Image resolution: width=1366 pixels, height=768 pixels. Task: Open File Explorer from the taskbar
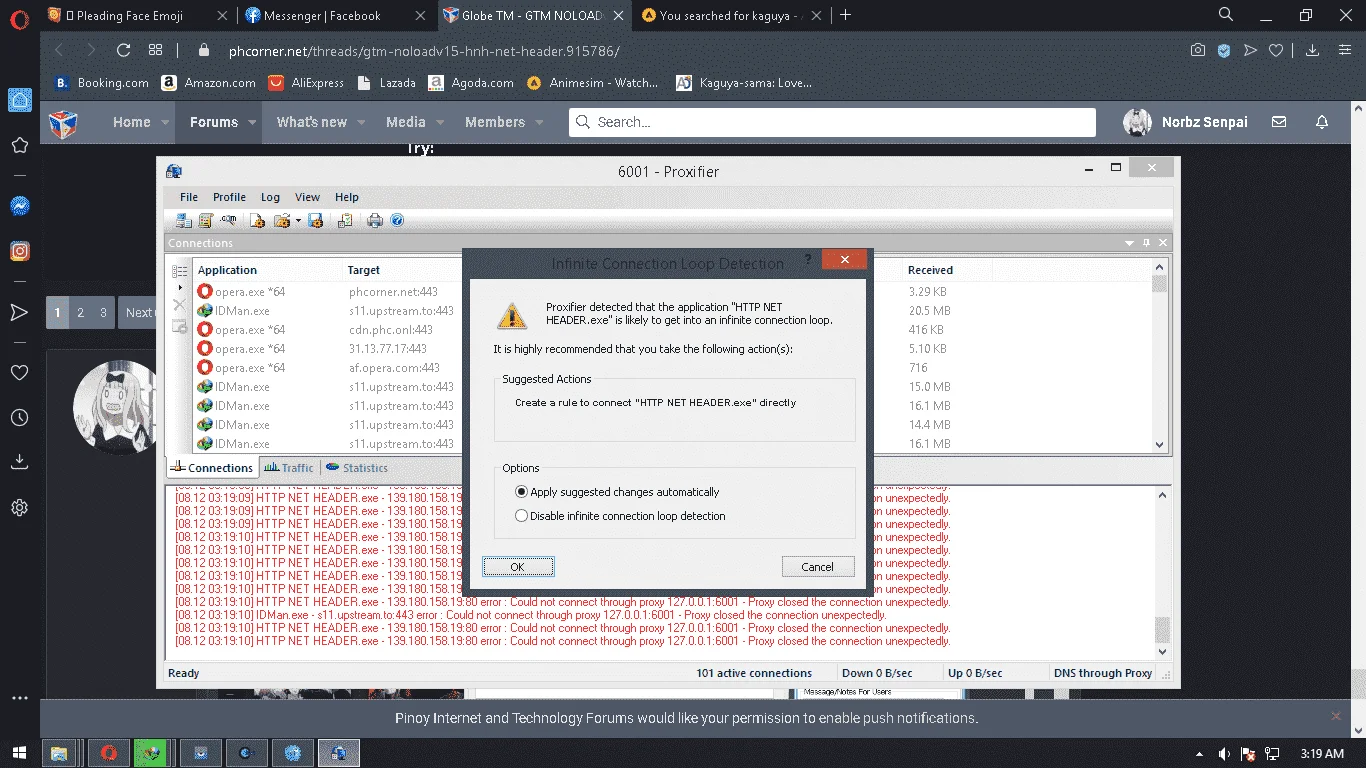59,753
